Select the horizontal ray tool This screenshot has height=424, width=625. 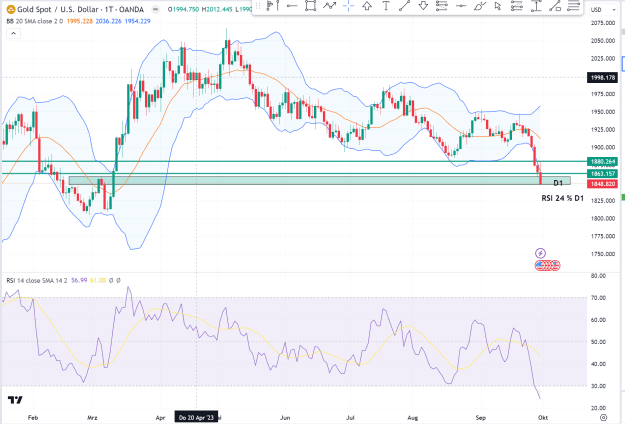(292, 6)
